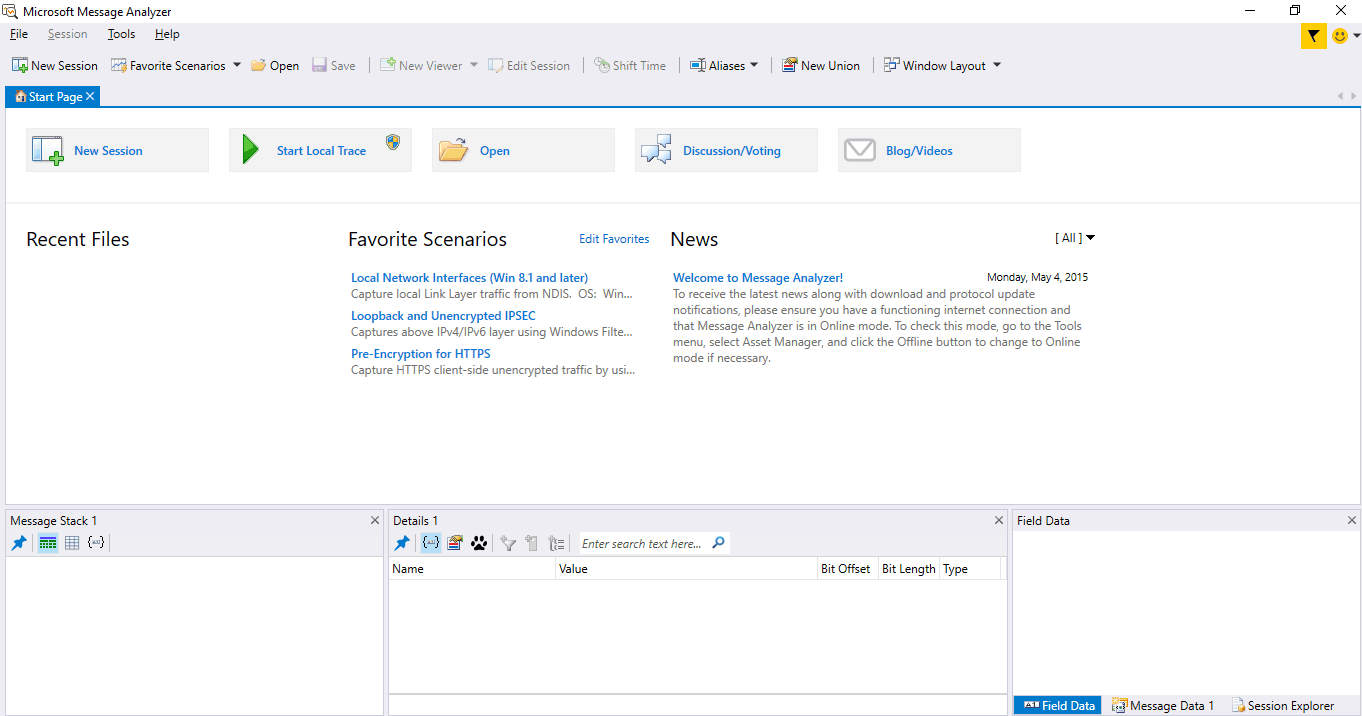This screenshot has width=1362, height=716.
Task: Toggle highlighted braces icon in Details toolbar
Action: point(431,543)
